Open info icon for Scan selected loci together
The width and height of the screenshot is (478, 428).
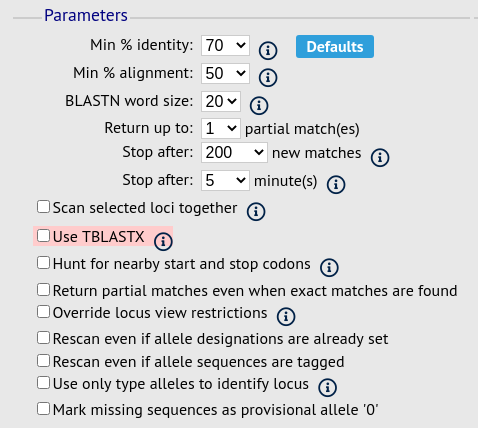point(256,211)
